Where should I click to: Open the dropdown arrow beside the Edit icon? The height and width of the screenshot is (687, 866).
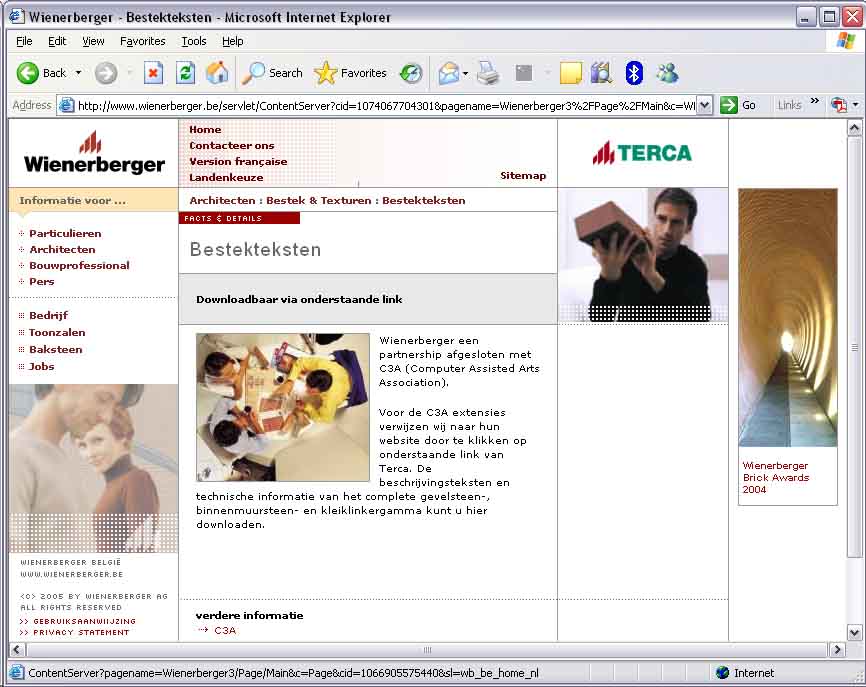click(547, 73)
